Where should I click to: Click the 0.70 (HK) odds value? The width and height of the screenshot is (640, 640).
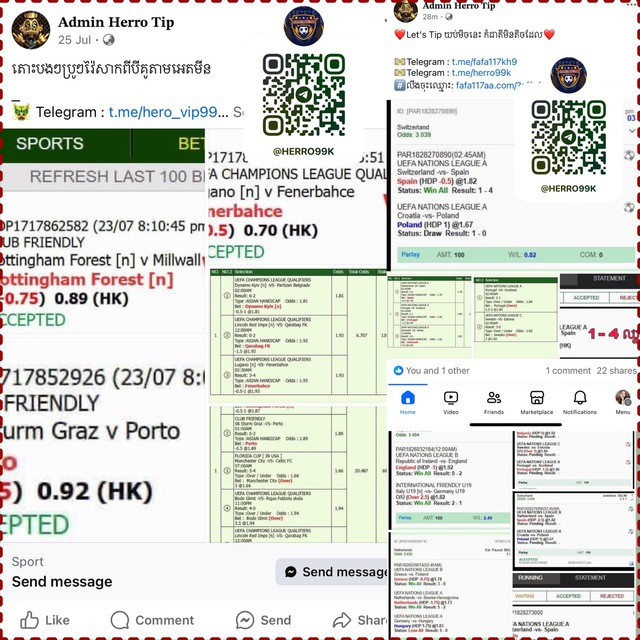(x=281, y=231)
